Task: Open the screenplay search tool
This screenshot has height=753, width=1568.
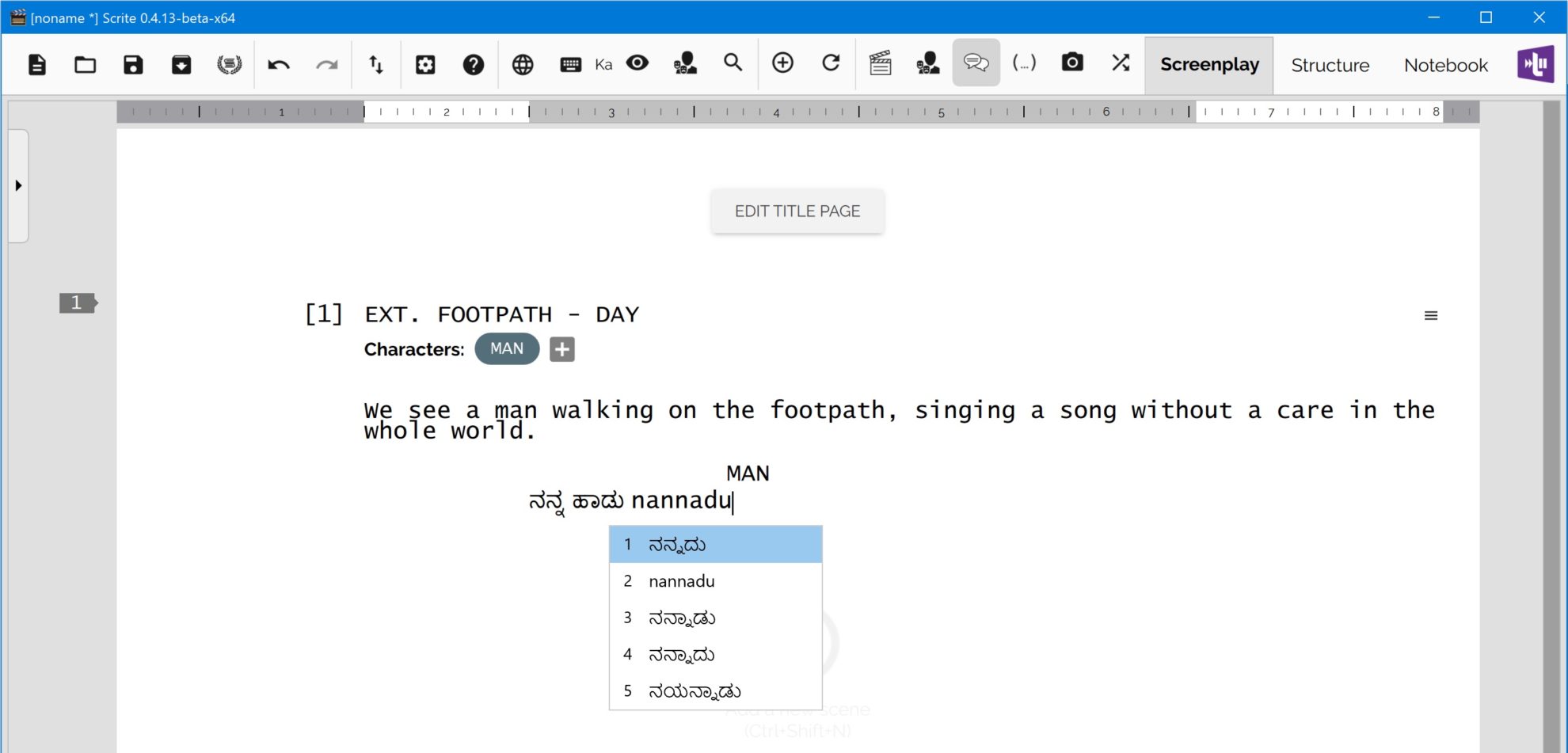Action: coord(733,64)
